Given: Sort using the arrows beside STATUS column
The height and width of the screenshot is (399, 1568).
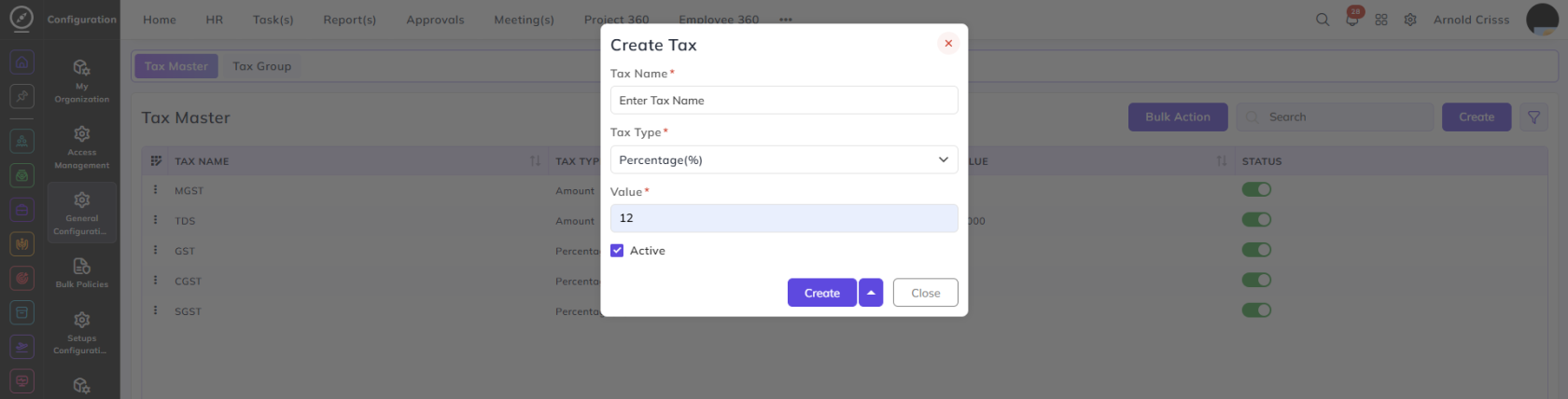Looking at the screenshot, I should click(x=1222, y=161).
